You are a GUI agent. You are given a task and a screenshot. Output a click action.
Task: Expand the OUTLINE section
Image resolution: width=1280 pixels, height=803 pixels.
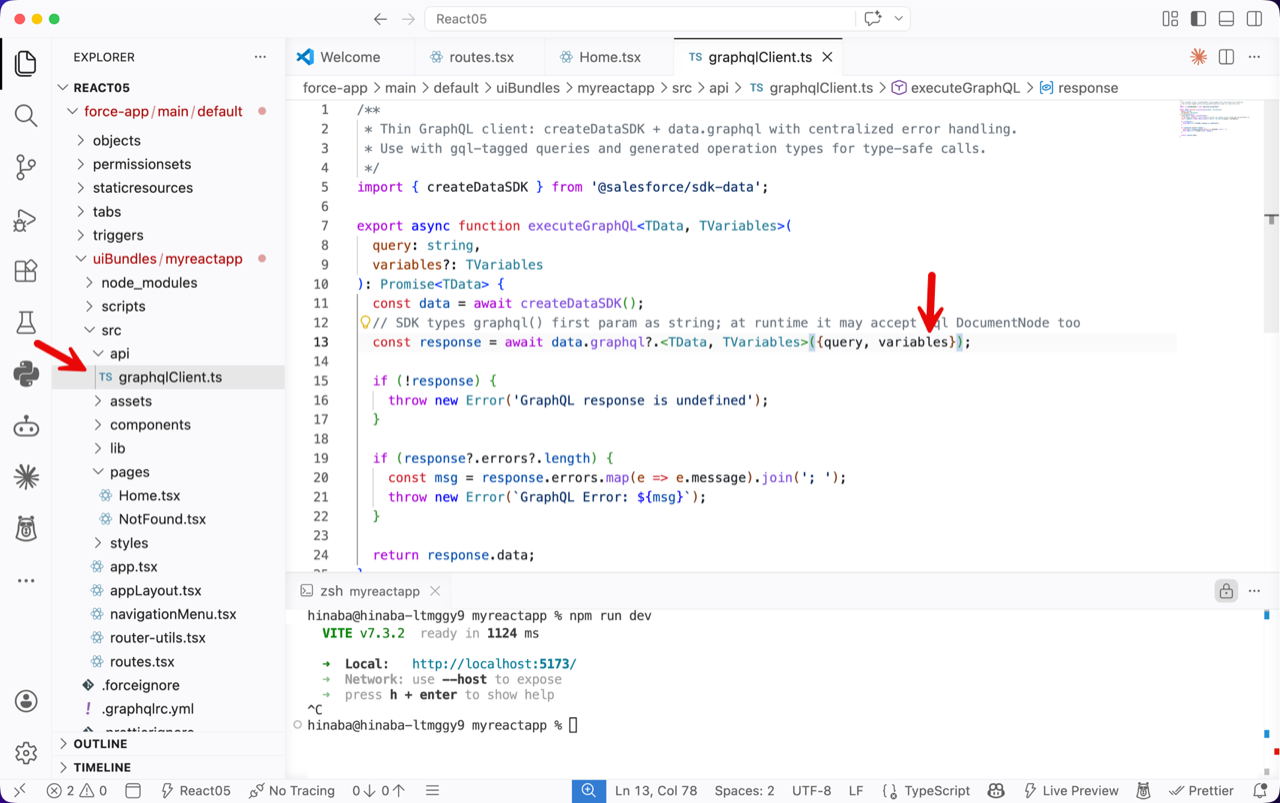(100, 744)
